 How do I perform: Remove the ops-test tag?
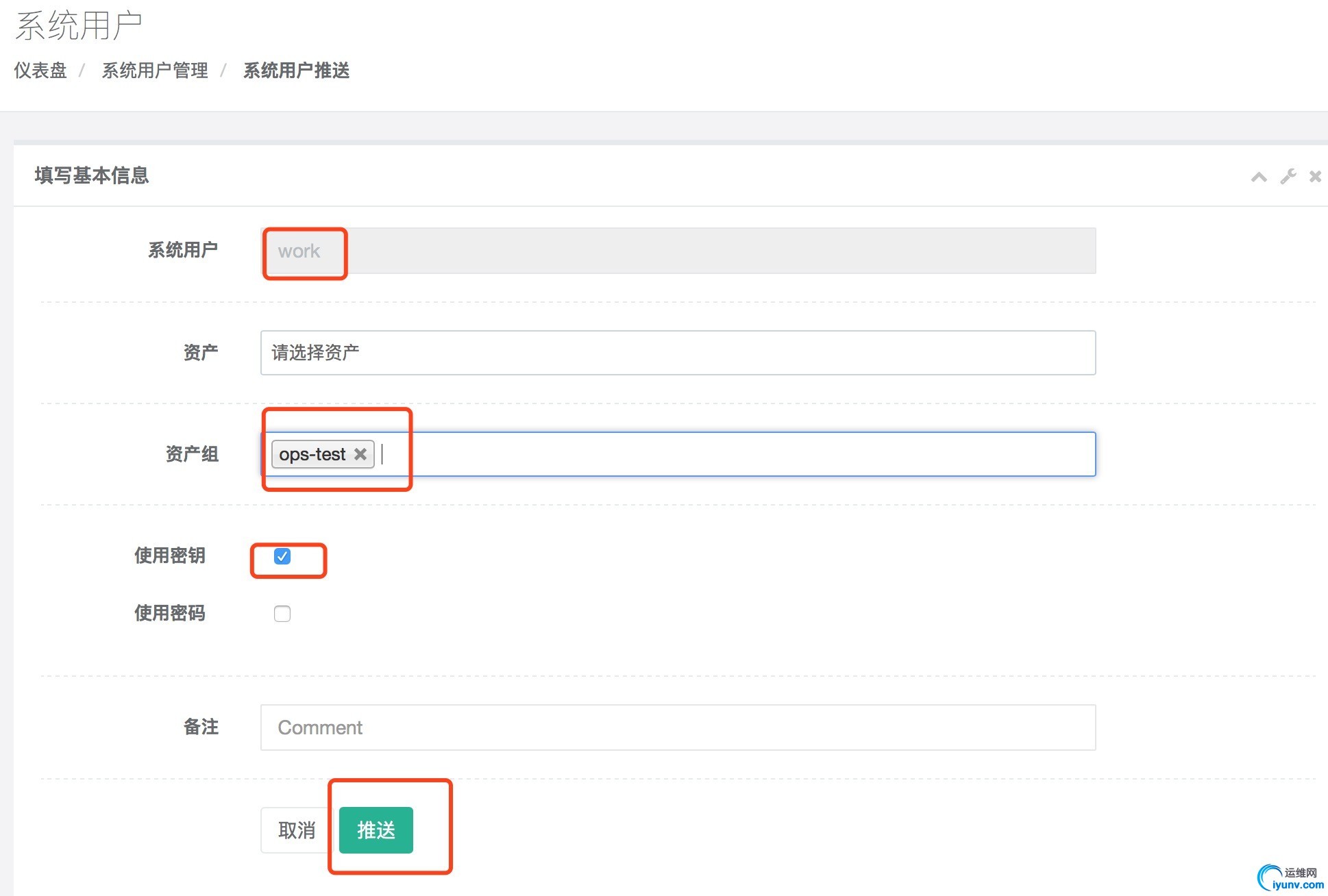360,454
